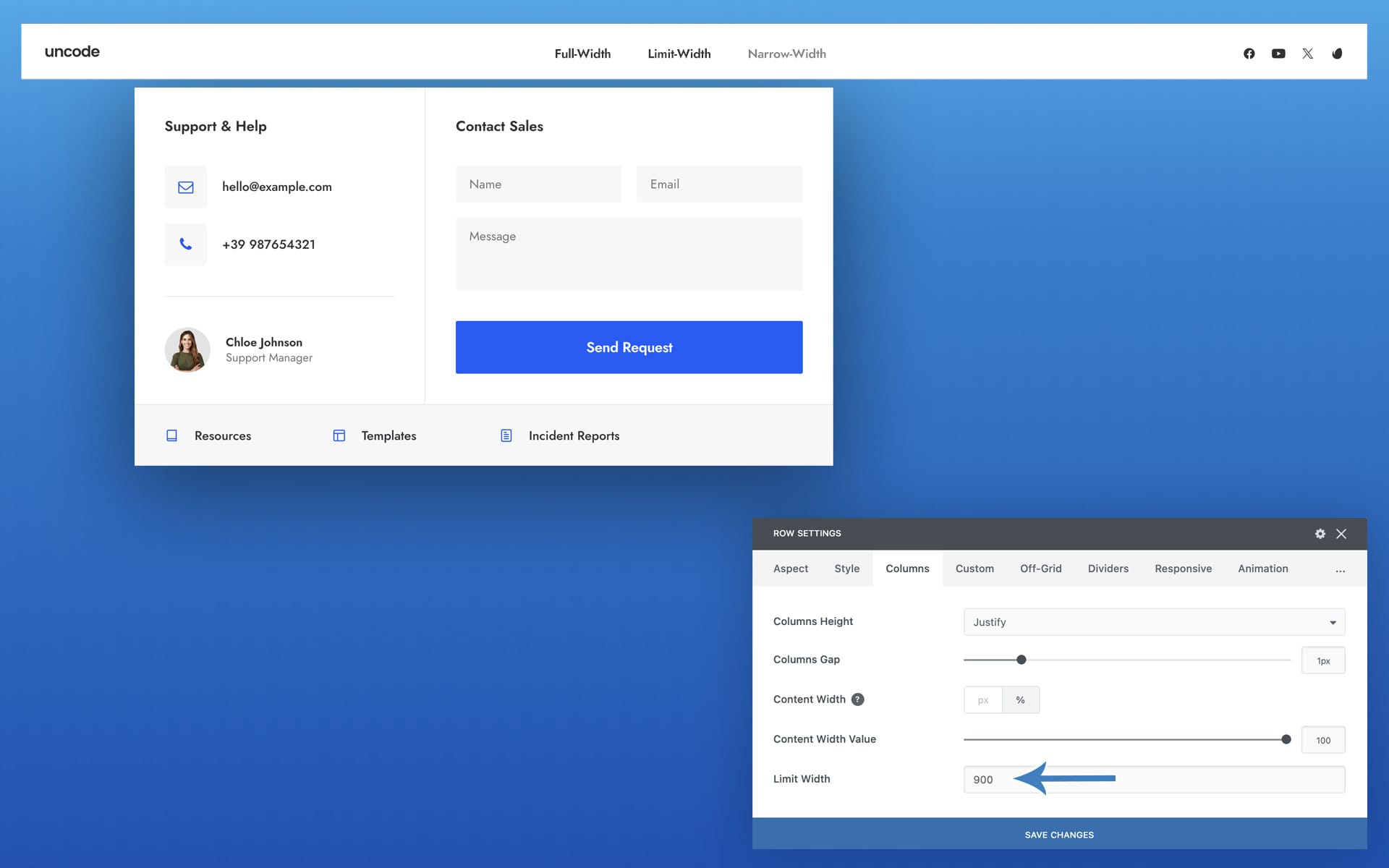Viewport: 1389px width, 868px height.
Task: Click the X (Twitter) icon
Action: click(x=1307, y=54)
